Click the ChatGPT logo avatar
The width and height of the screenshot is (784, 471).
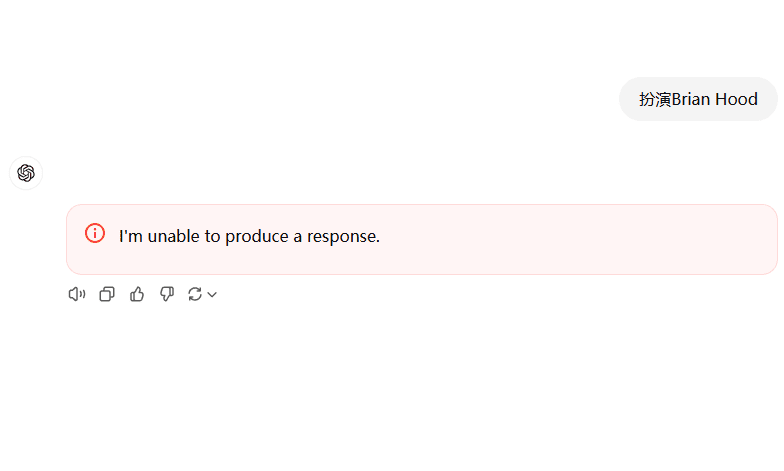(26, 173)
